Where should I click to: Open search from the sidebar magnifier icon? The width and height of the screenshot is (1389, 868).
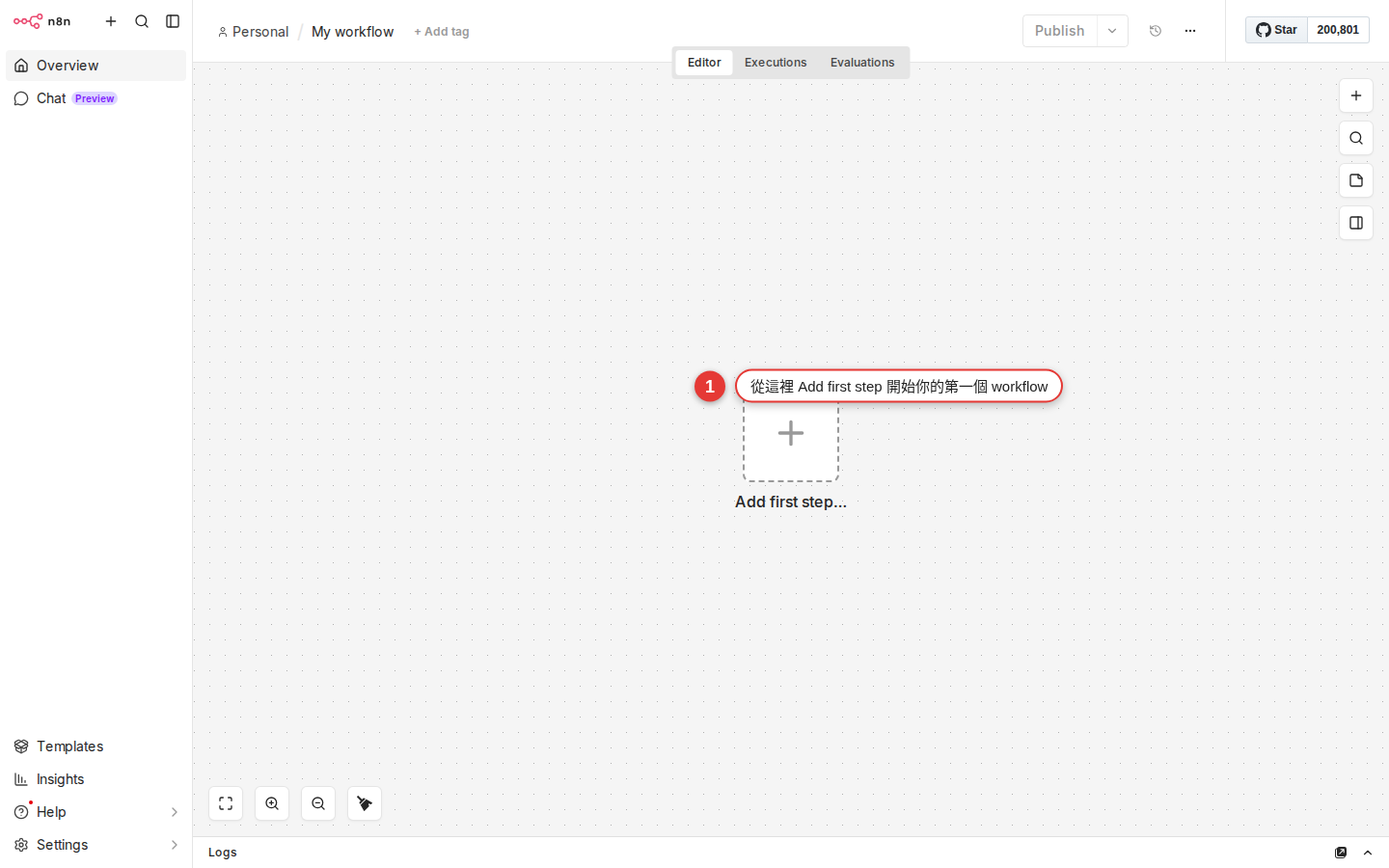tap(142, 21)
